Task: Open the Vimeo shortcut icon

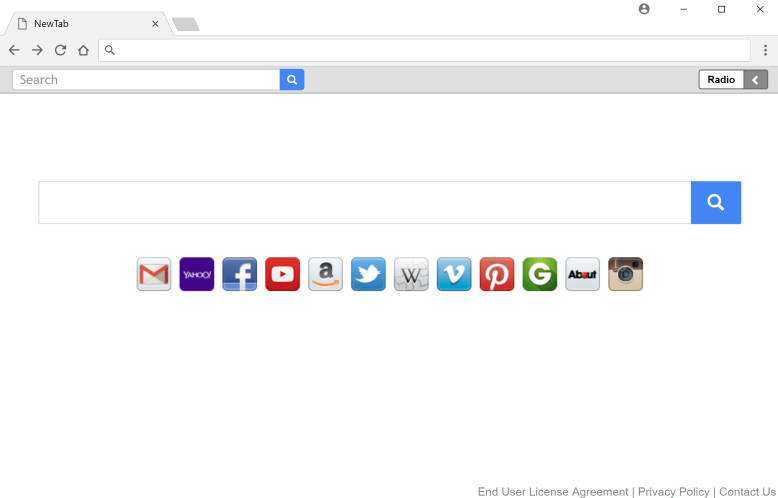Action: [454, 274]
